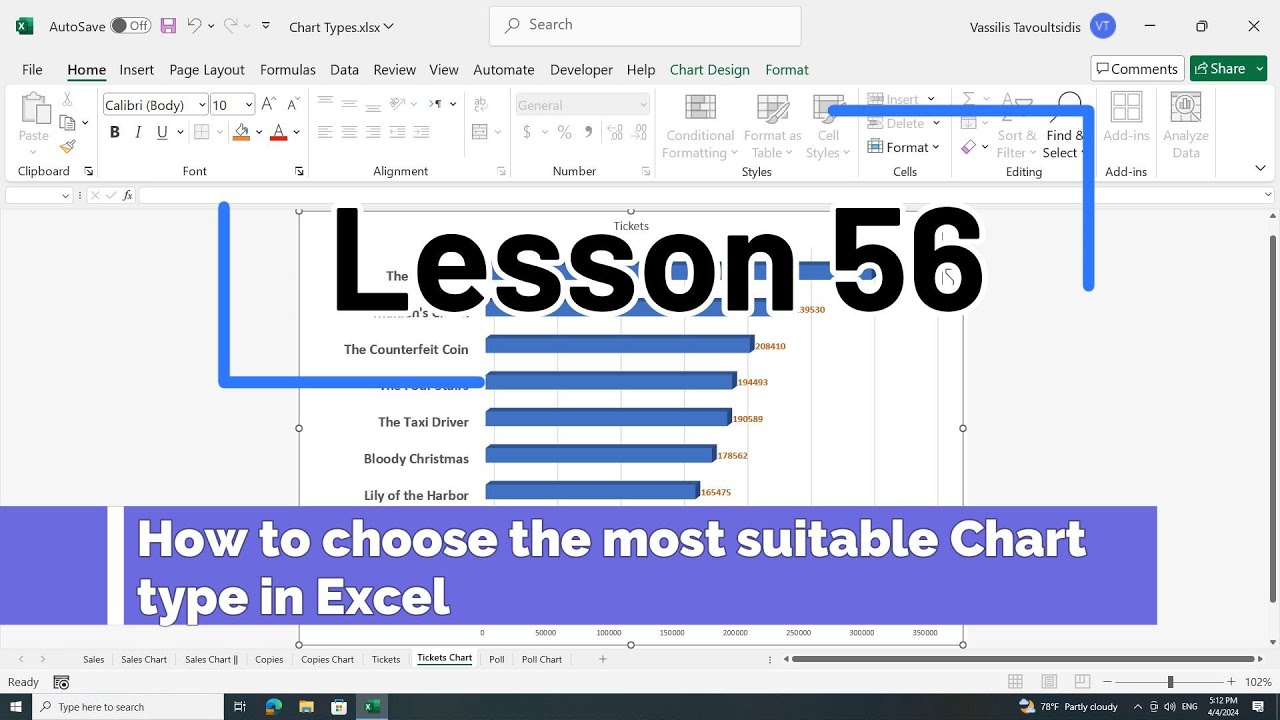Click the Center align icon

[349, 132]
